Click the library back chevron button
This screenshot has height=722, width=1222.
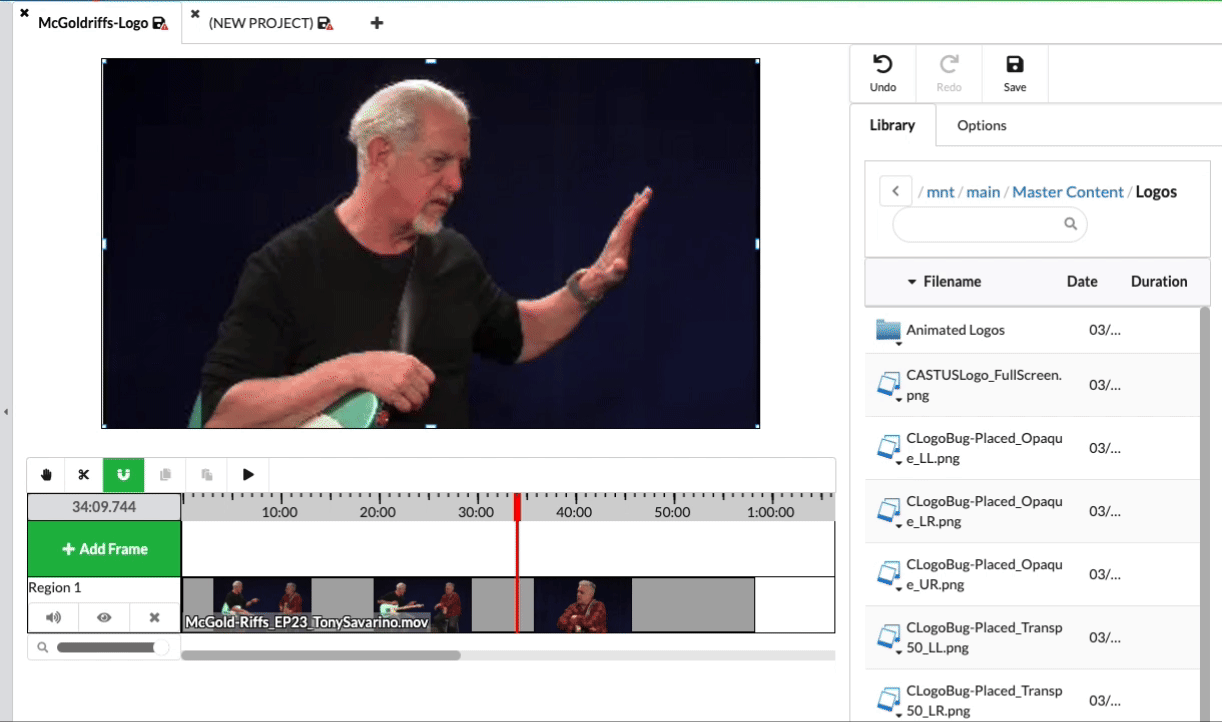[895, 191]
